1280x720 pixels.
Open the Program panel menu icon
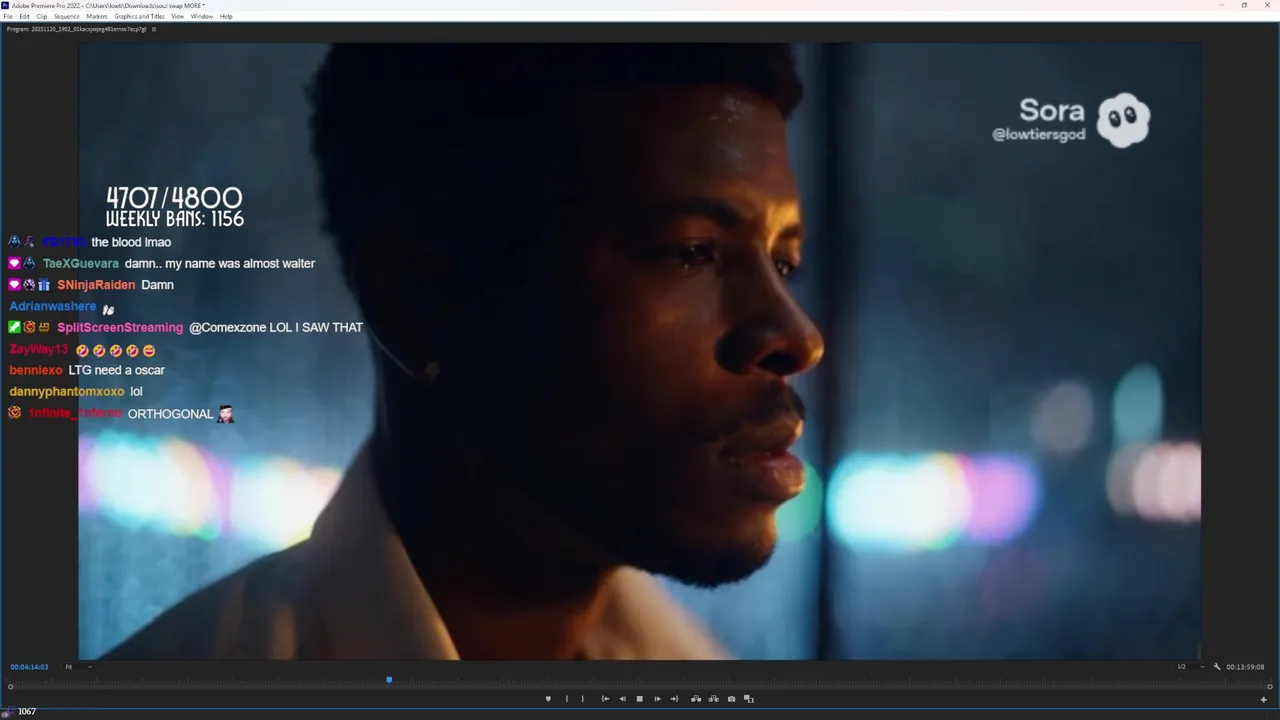click(x=154, y=29)
